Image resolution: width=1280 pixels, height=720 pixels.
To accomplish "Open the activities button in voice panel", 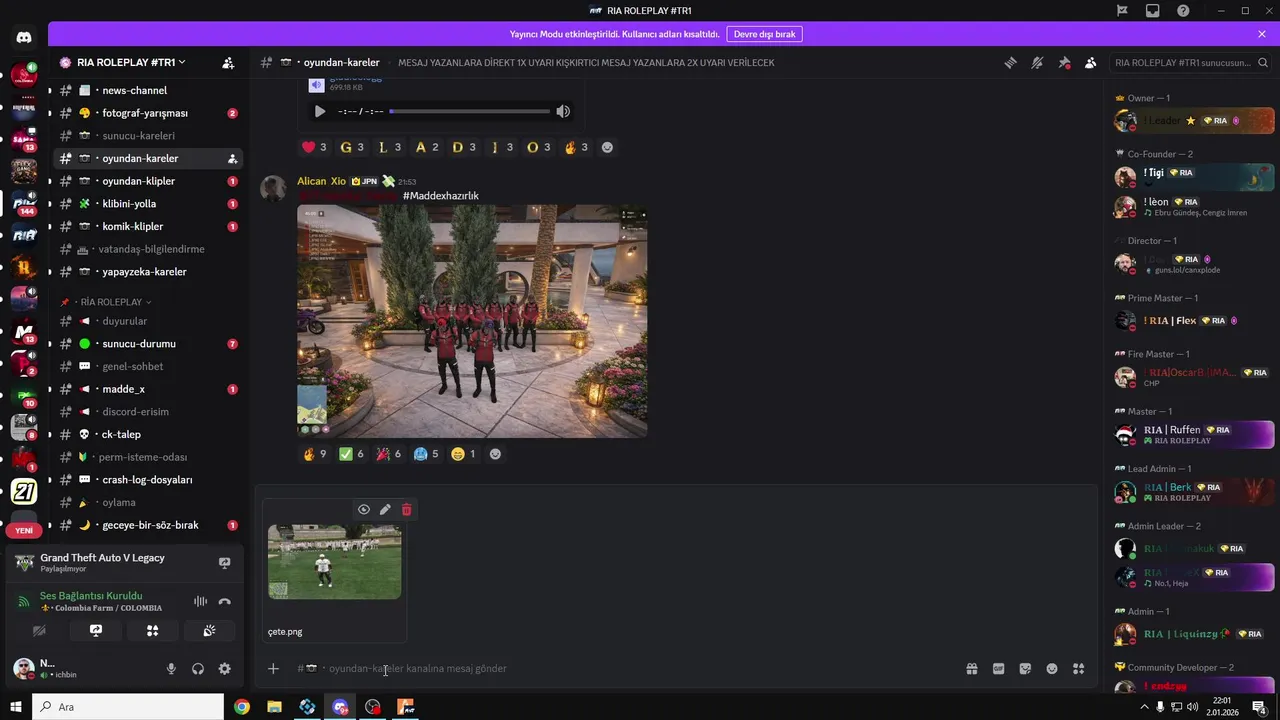I will tap(153, 630).
